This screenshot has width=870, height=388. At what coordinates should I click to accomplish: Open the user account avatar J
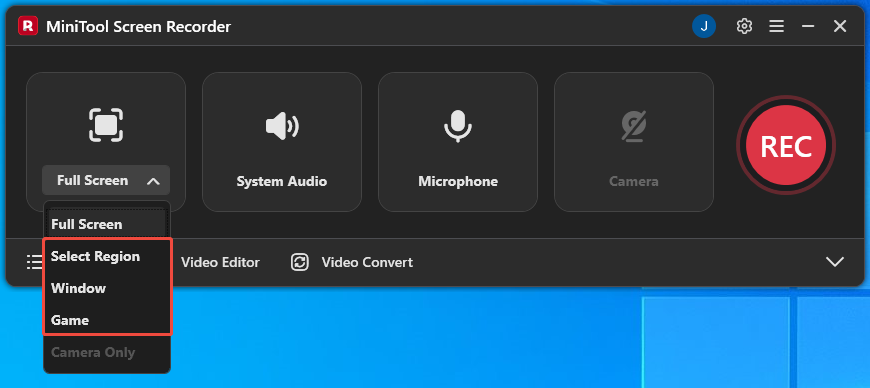point(704,26)
